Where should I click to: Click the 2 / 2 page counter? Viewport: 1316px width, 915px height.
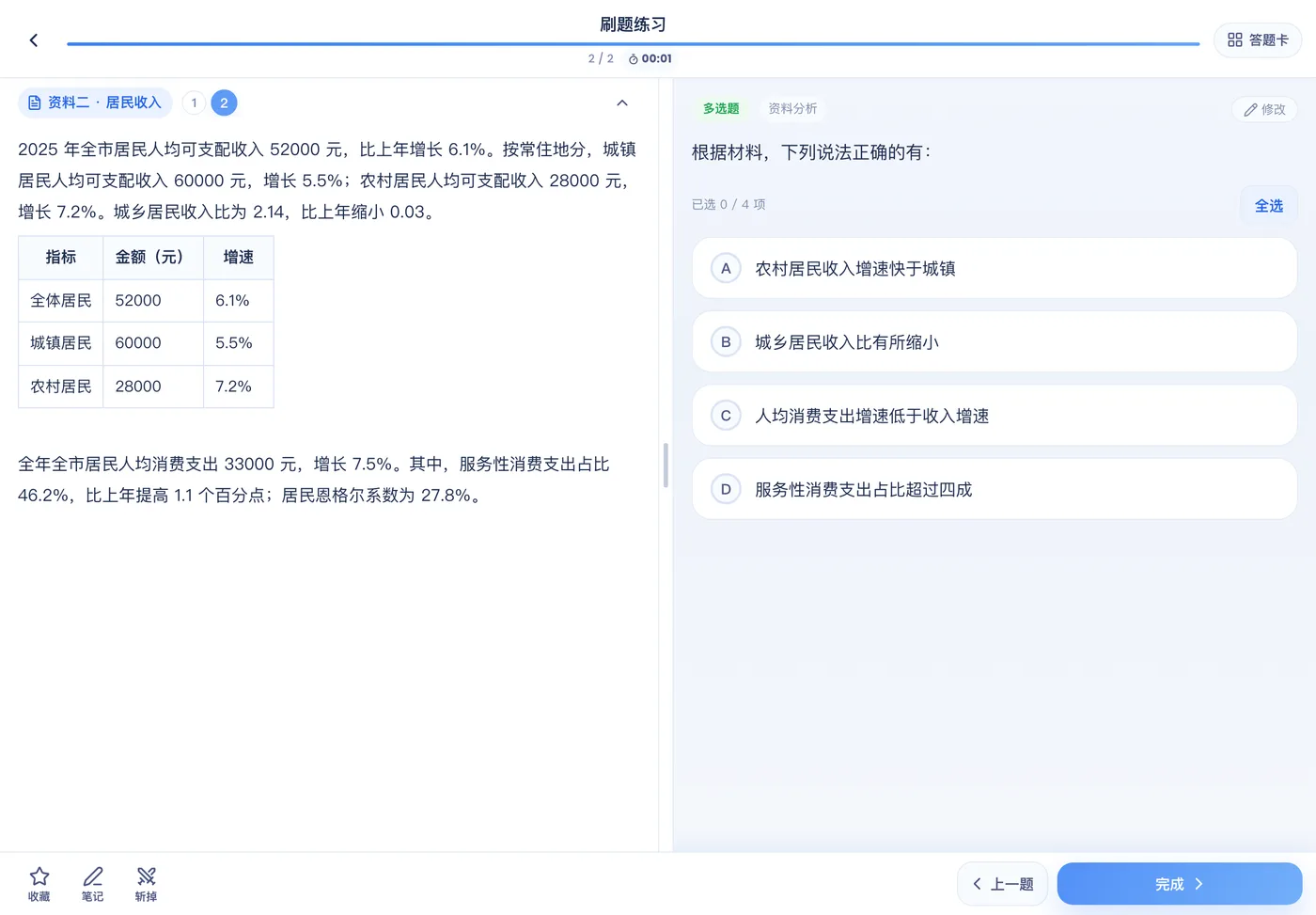[601, 58]
